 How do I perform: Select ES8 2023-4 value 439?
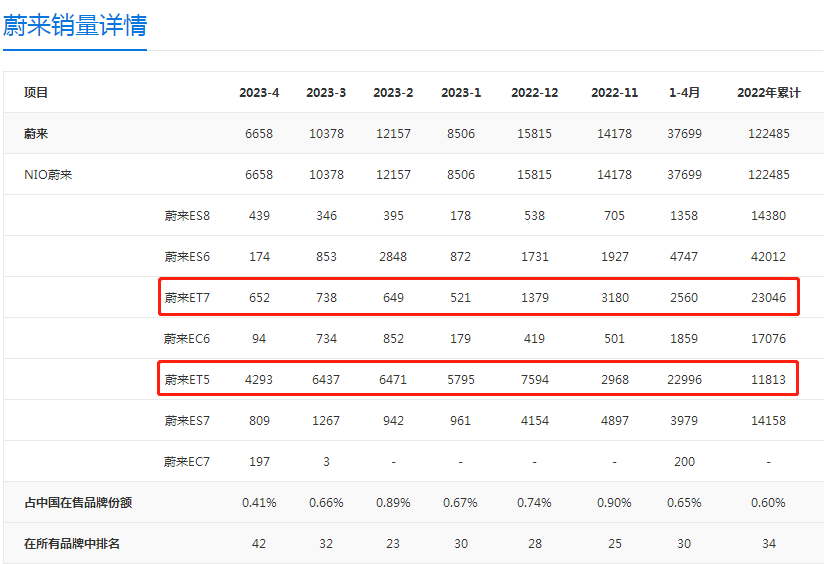(259, 216)
